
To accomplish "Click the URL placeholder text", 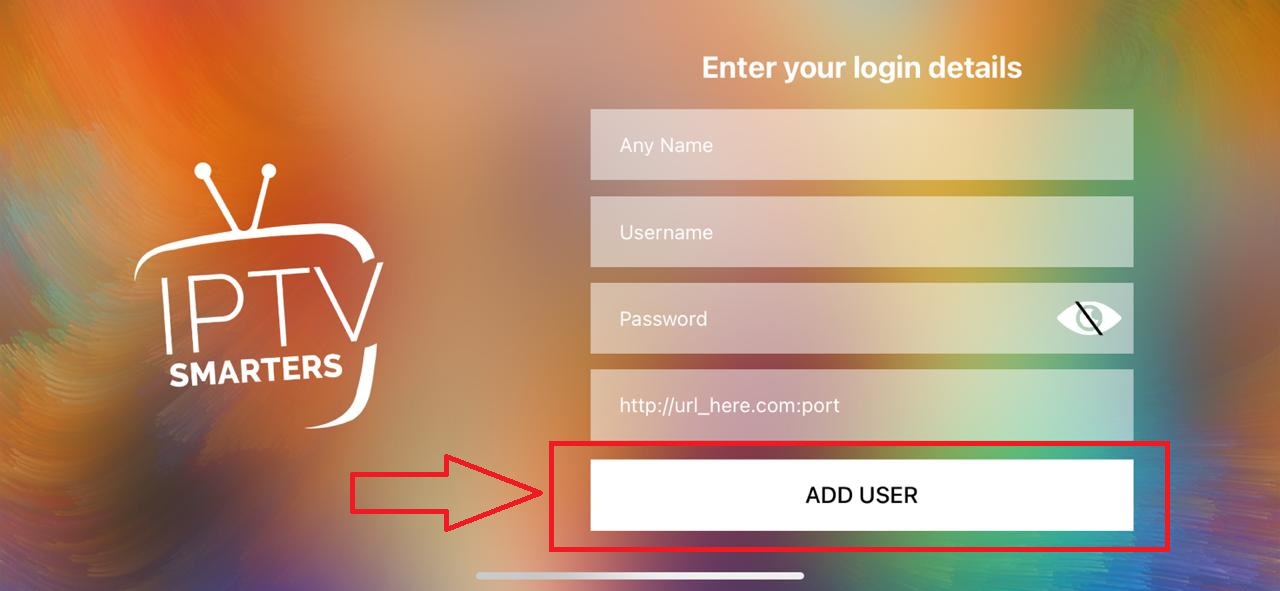I will (729, 406).
